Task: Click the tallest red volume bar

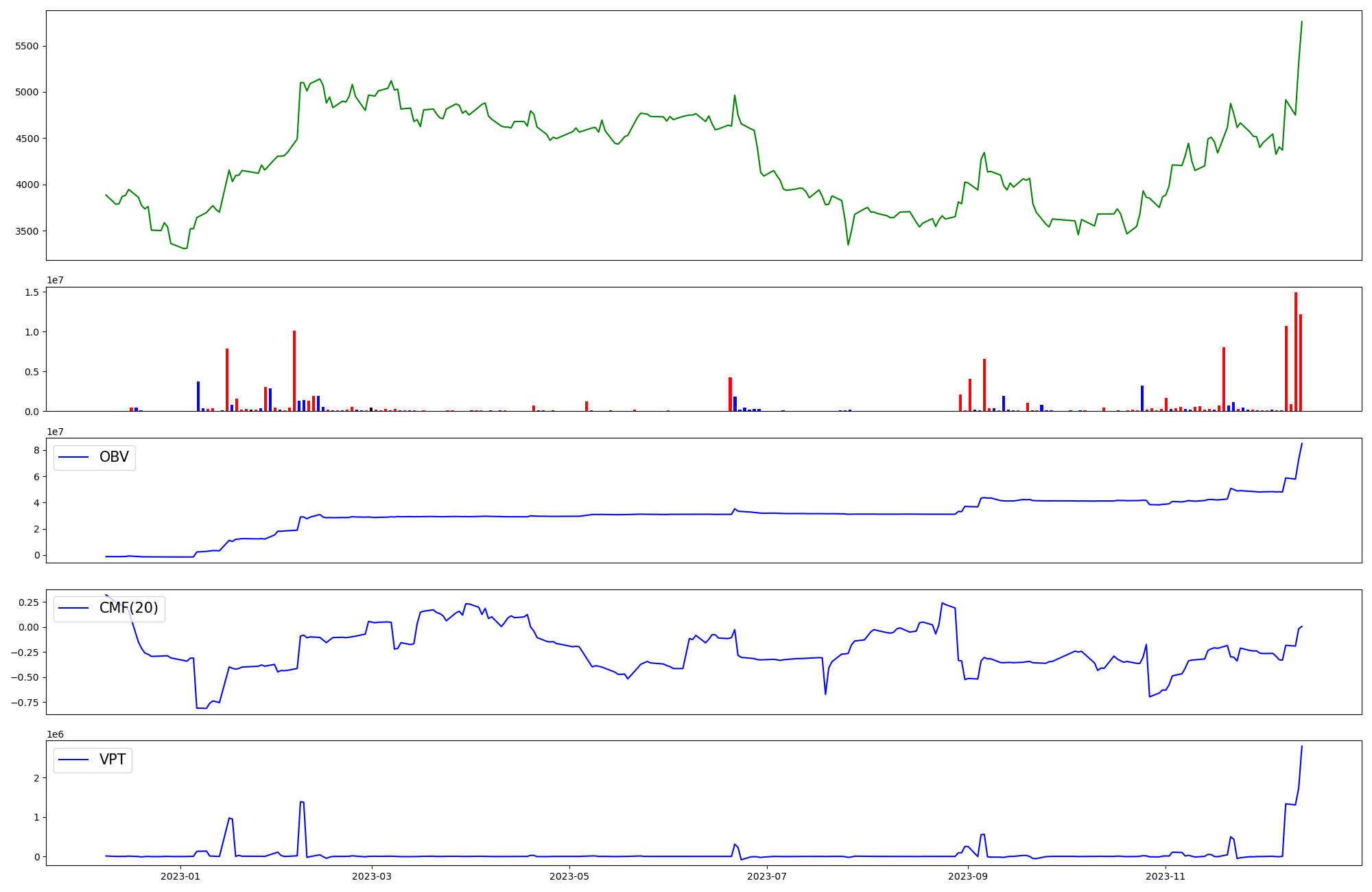Action: [1296, 351]
